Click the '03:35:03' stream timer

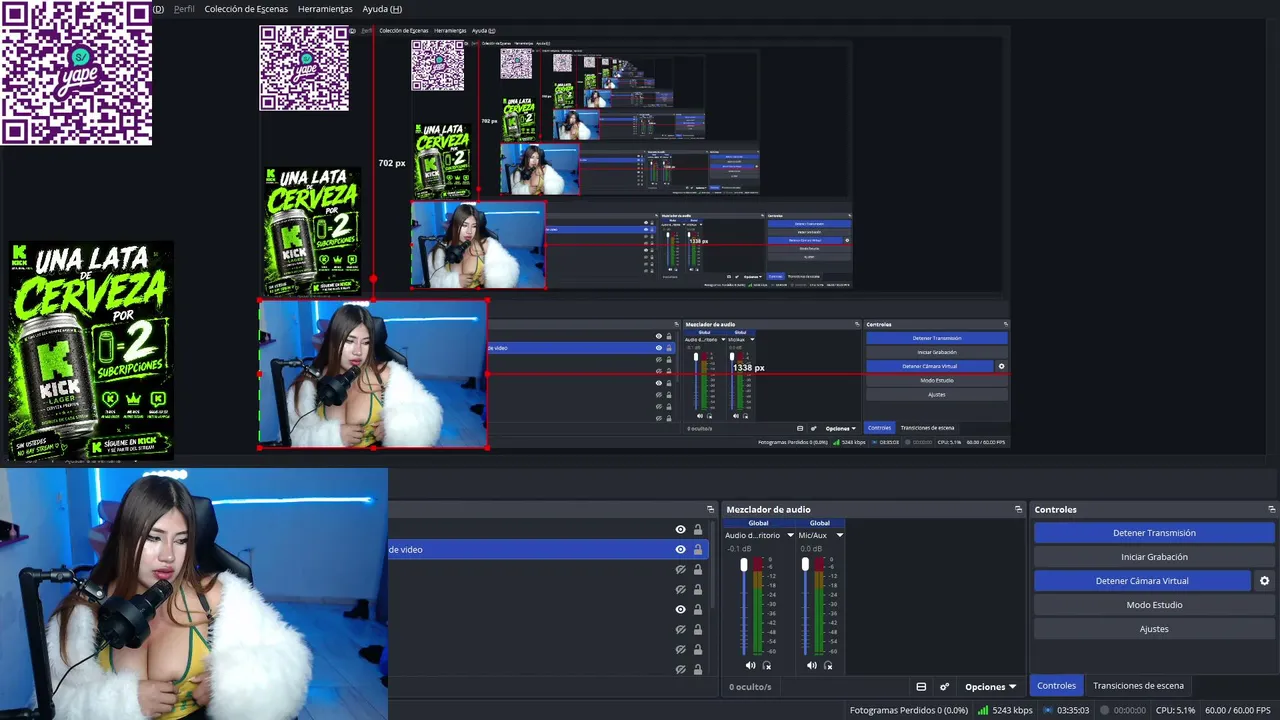(x=1073, y=710)
